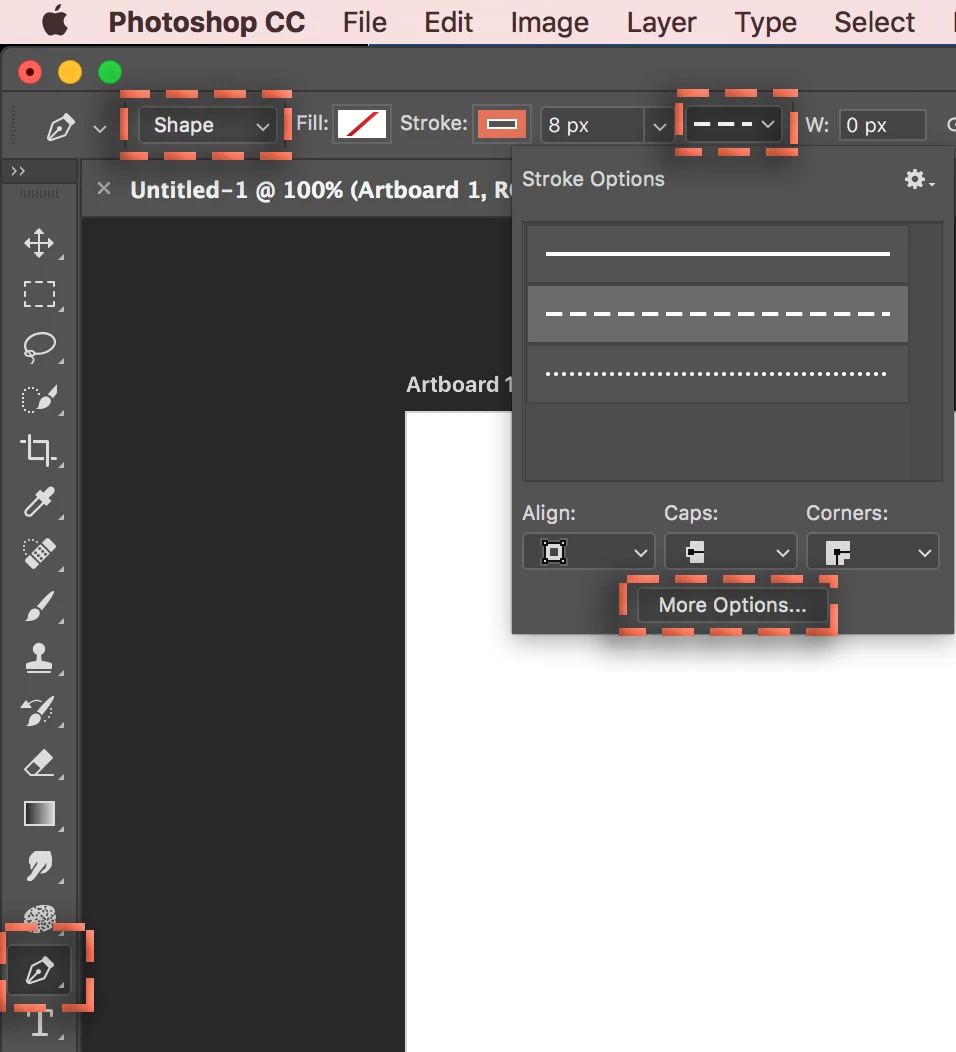Open the Select menu
The image size is (956, 1052).
[874, 22]
